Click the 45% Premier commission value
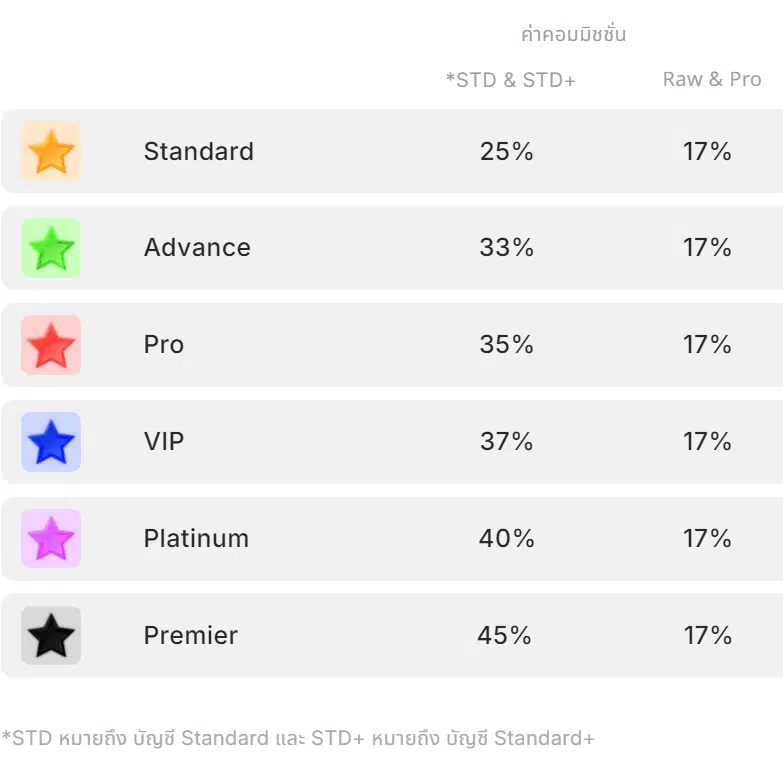Image resolution: width=783 pixels, height=757 pixels. [x=504, y=635]
